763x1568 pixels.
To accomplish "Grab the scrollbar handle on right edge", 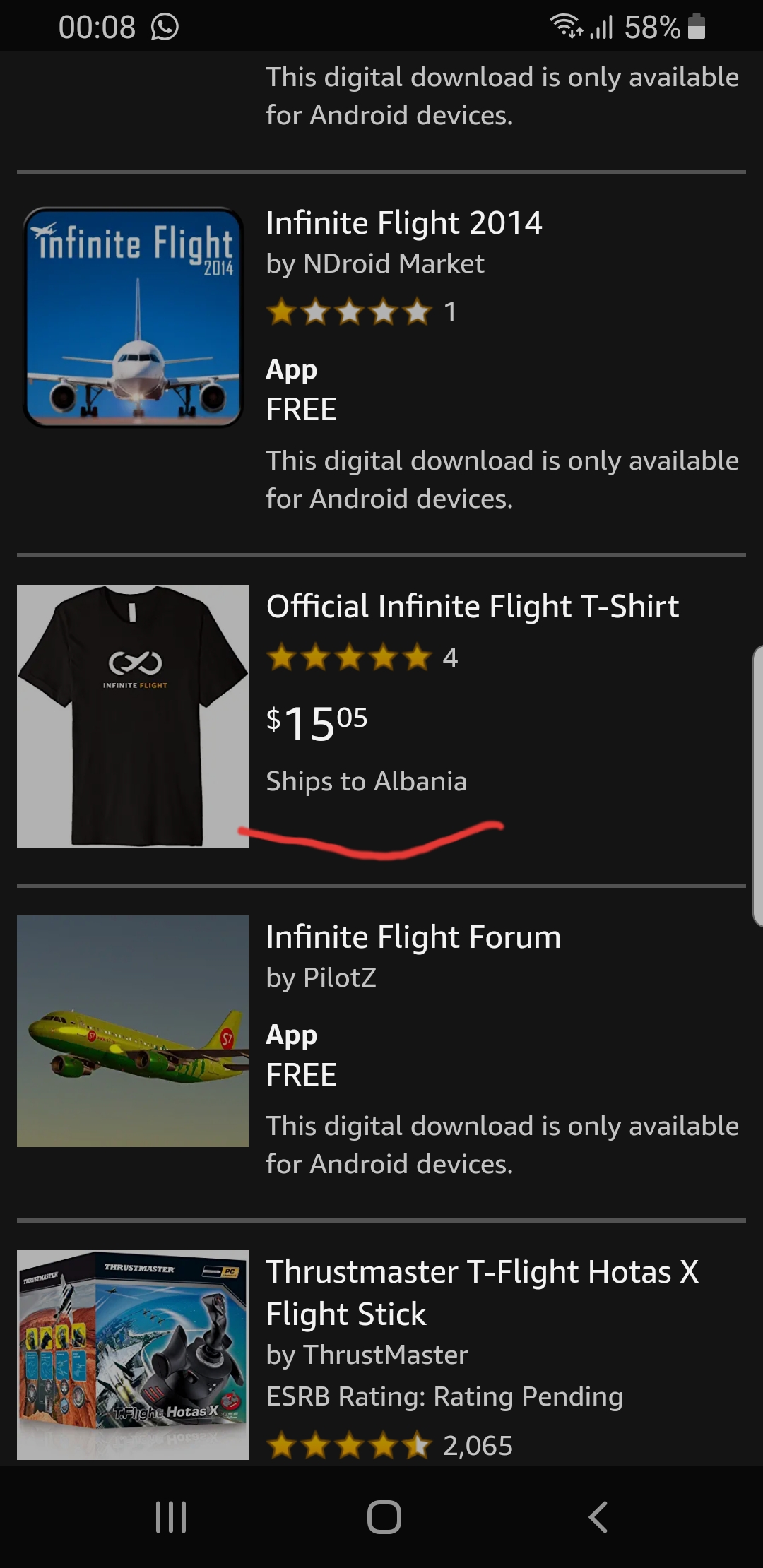I will click(757, 784).
